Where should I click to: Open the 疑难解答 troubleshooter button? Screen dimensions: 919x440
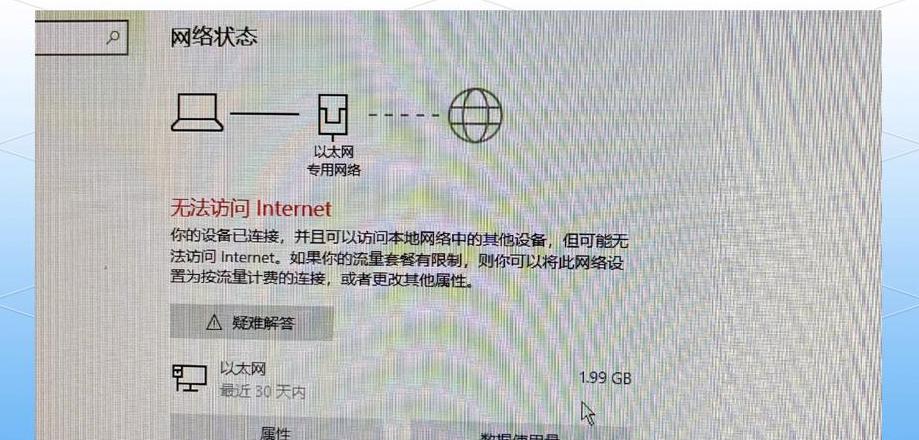point(251,322)
